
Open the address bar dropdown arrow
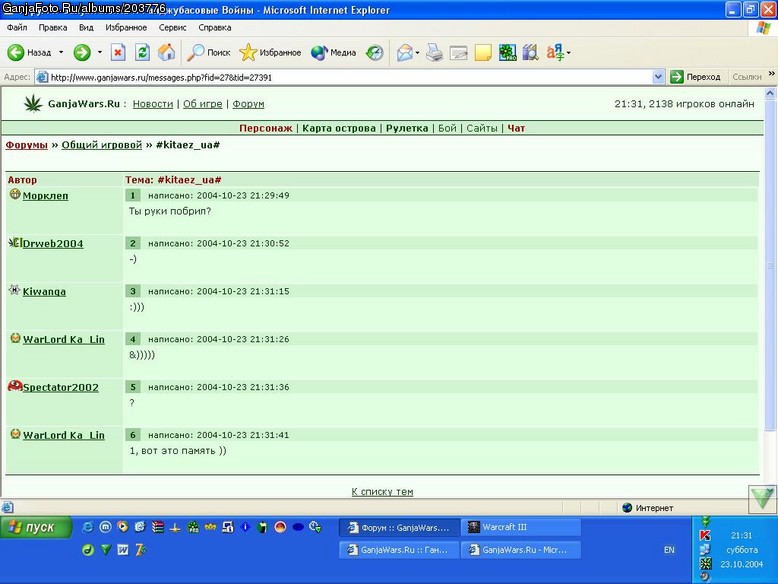point(658,77)
